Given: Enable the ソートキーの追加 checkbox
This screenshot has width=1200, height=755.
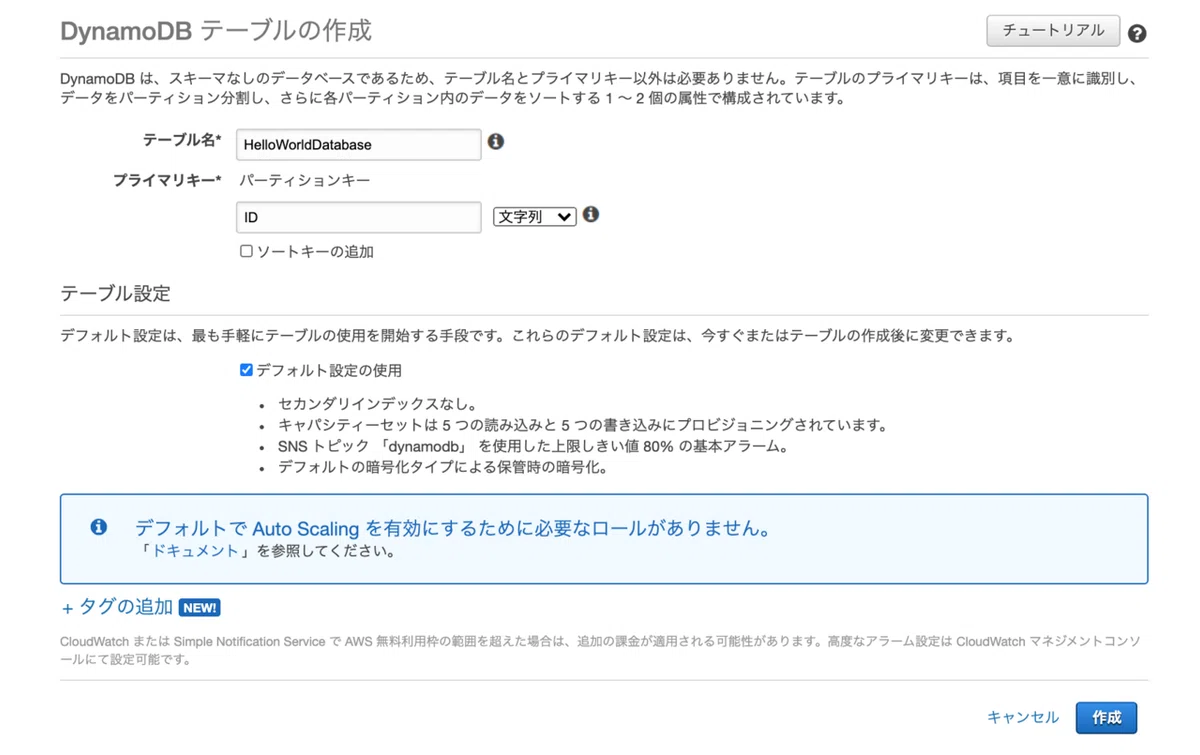Looking at the screenshot, I should click(x=246, y=251).
